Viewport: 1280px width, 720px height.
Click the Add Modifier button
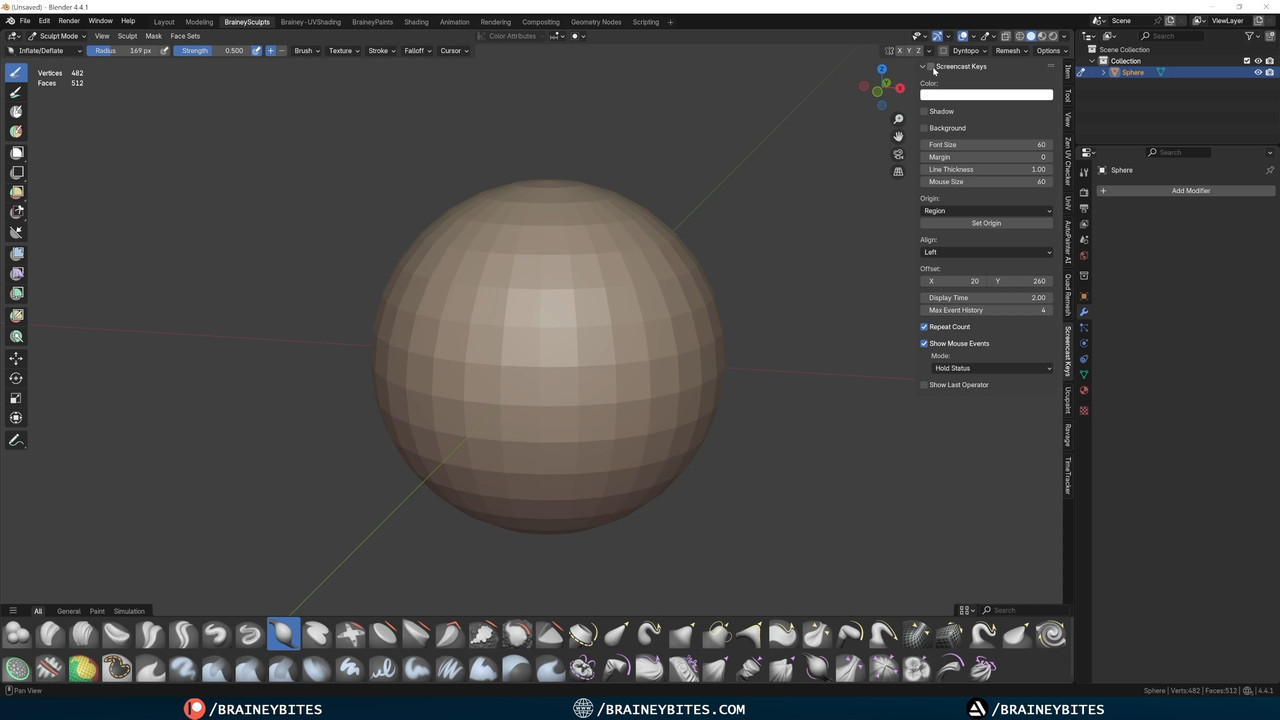click(x=1190, y=191)
